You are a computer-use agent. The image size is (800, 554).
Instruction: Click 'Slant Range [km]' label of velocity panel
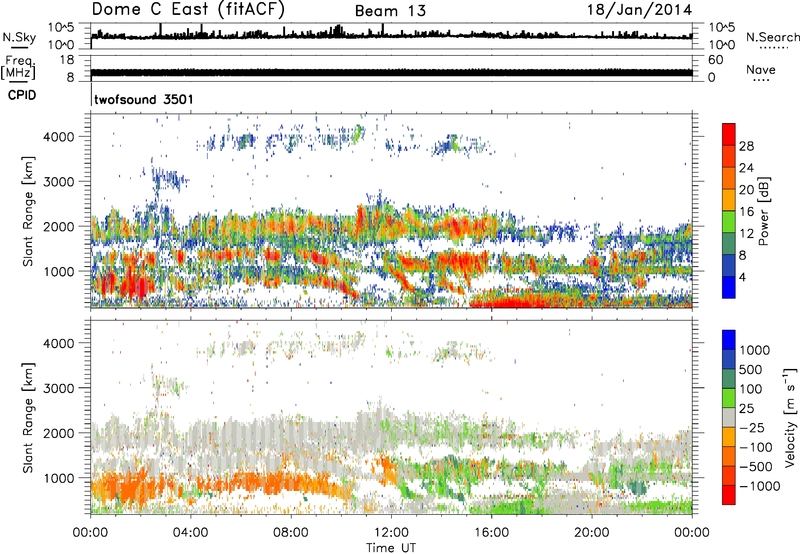pos(28,418)
